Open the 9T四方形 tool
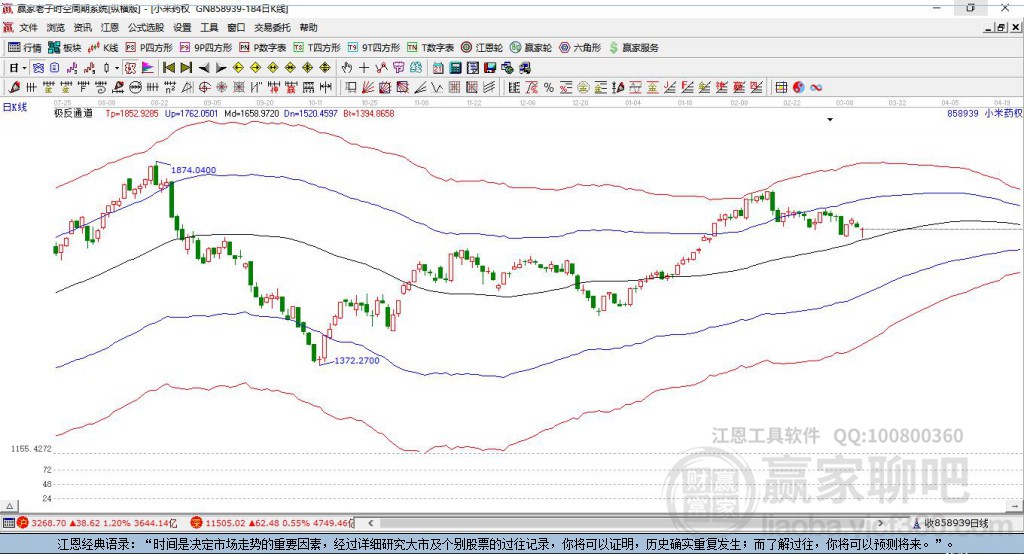This screenshot has width=1024, height=554. [x=373, y=48]
